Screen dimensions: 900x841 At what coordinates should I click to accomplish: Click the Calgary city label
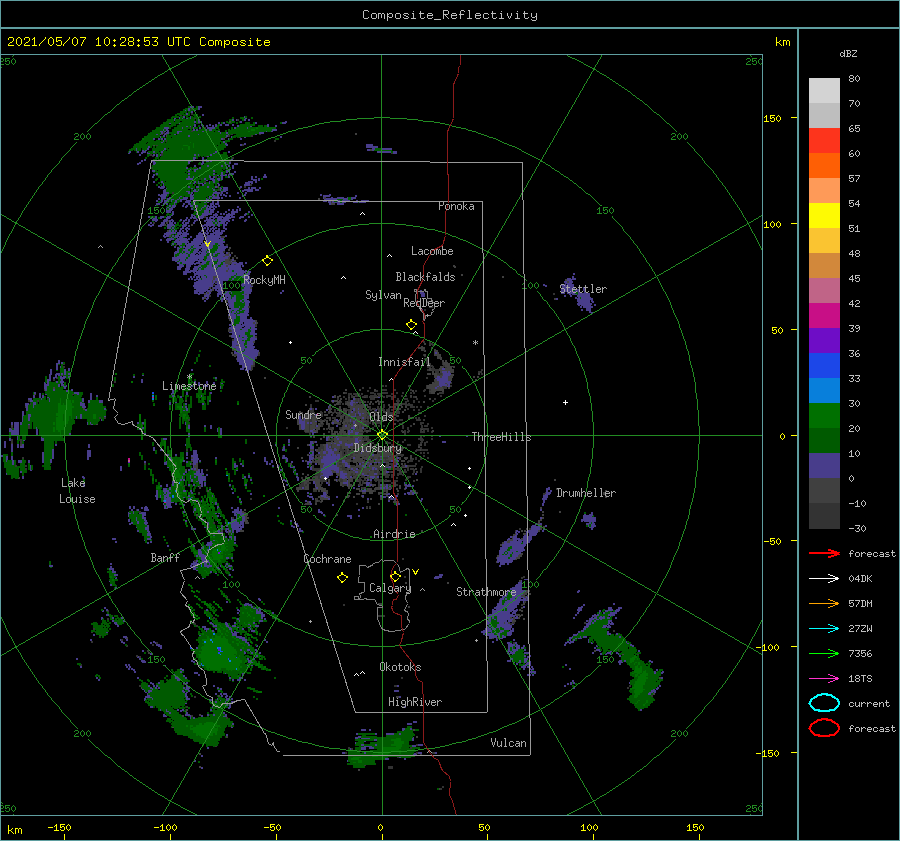390,588
